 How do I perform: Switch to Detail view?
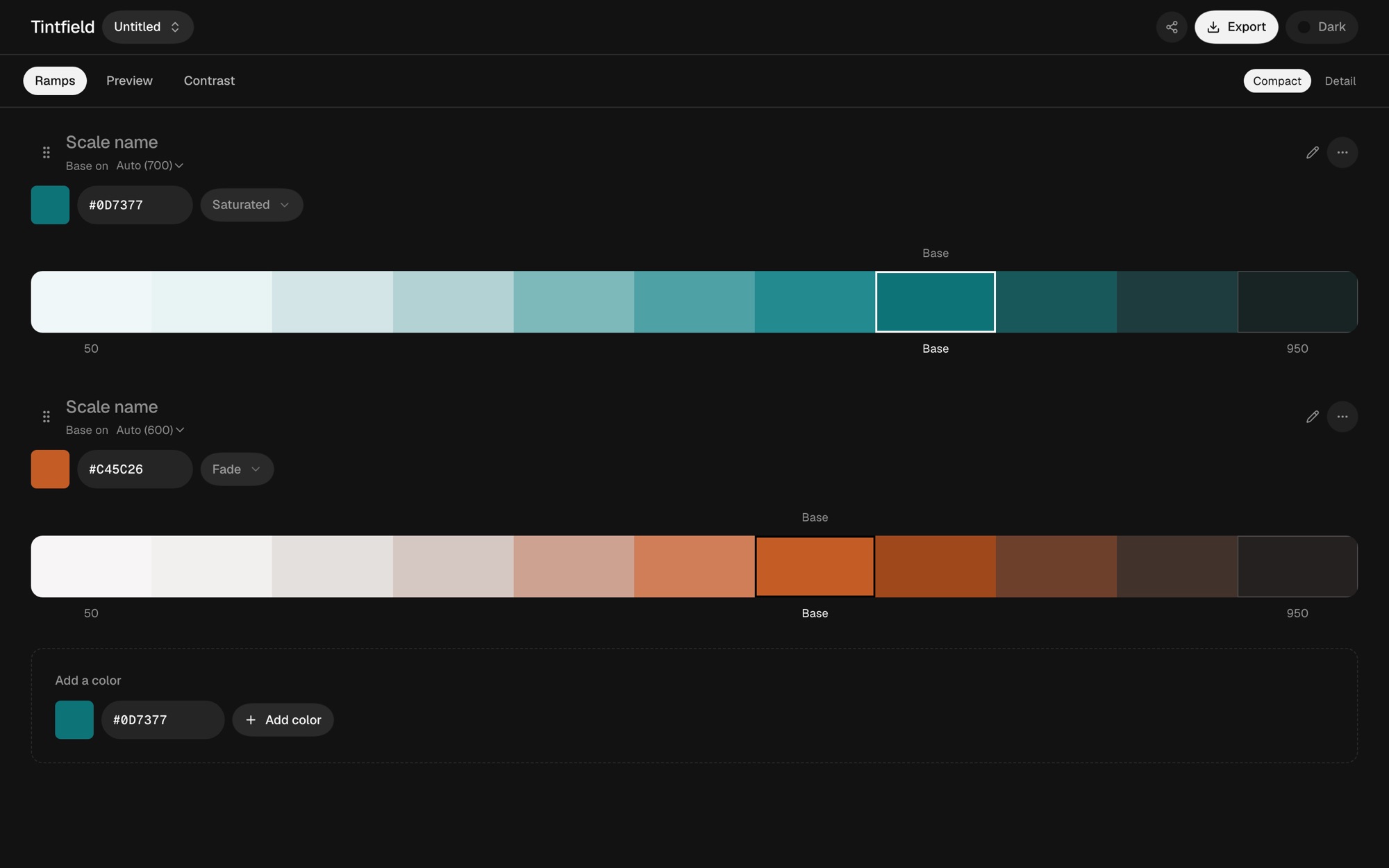click(x=1340, y=81)
